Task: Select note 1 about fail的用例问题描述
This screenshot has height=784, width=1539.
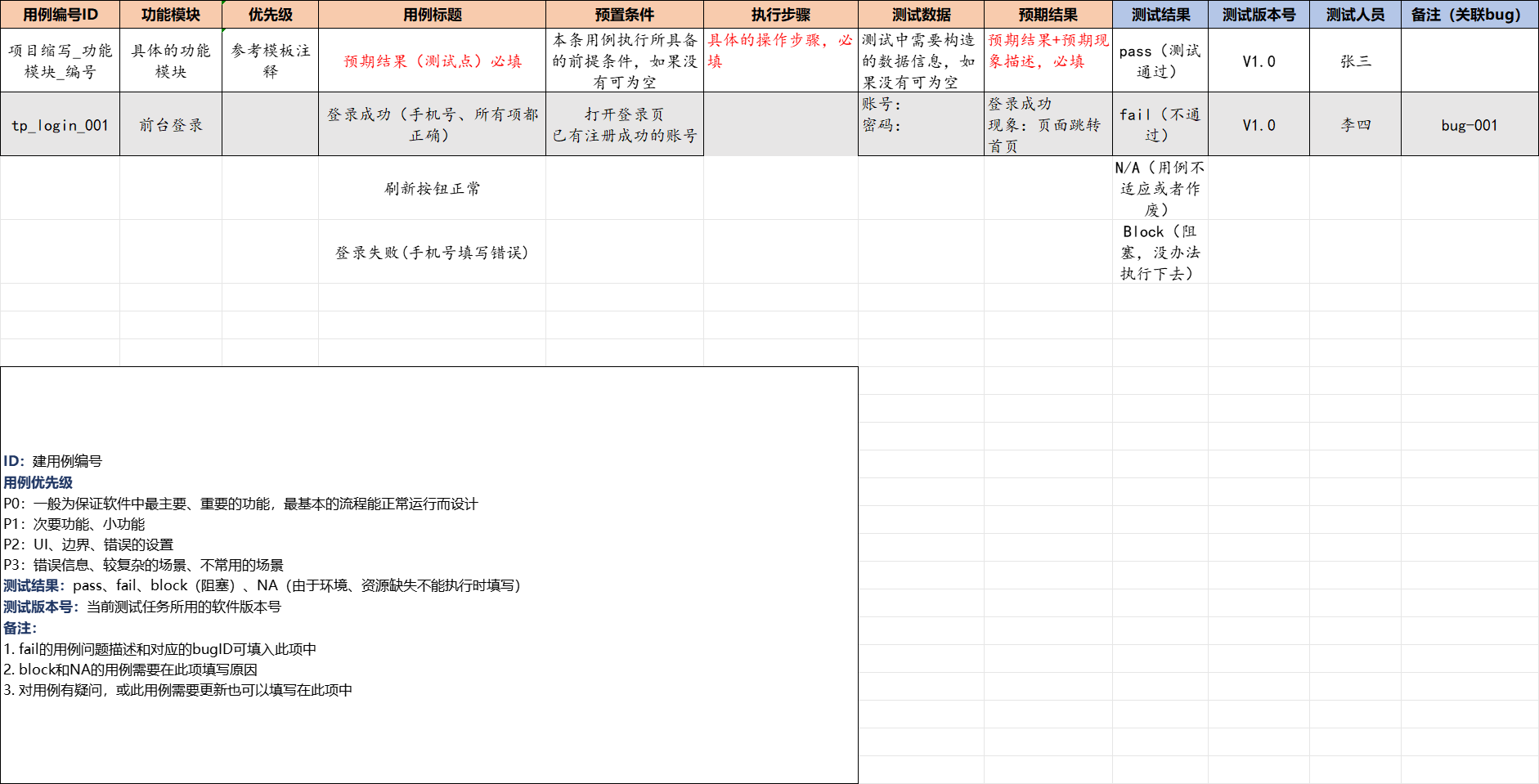Action: tap(159, 649)
